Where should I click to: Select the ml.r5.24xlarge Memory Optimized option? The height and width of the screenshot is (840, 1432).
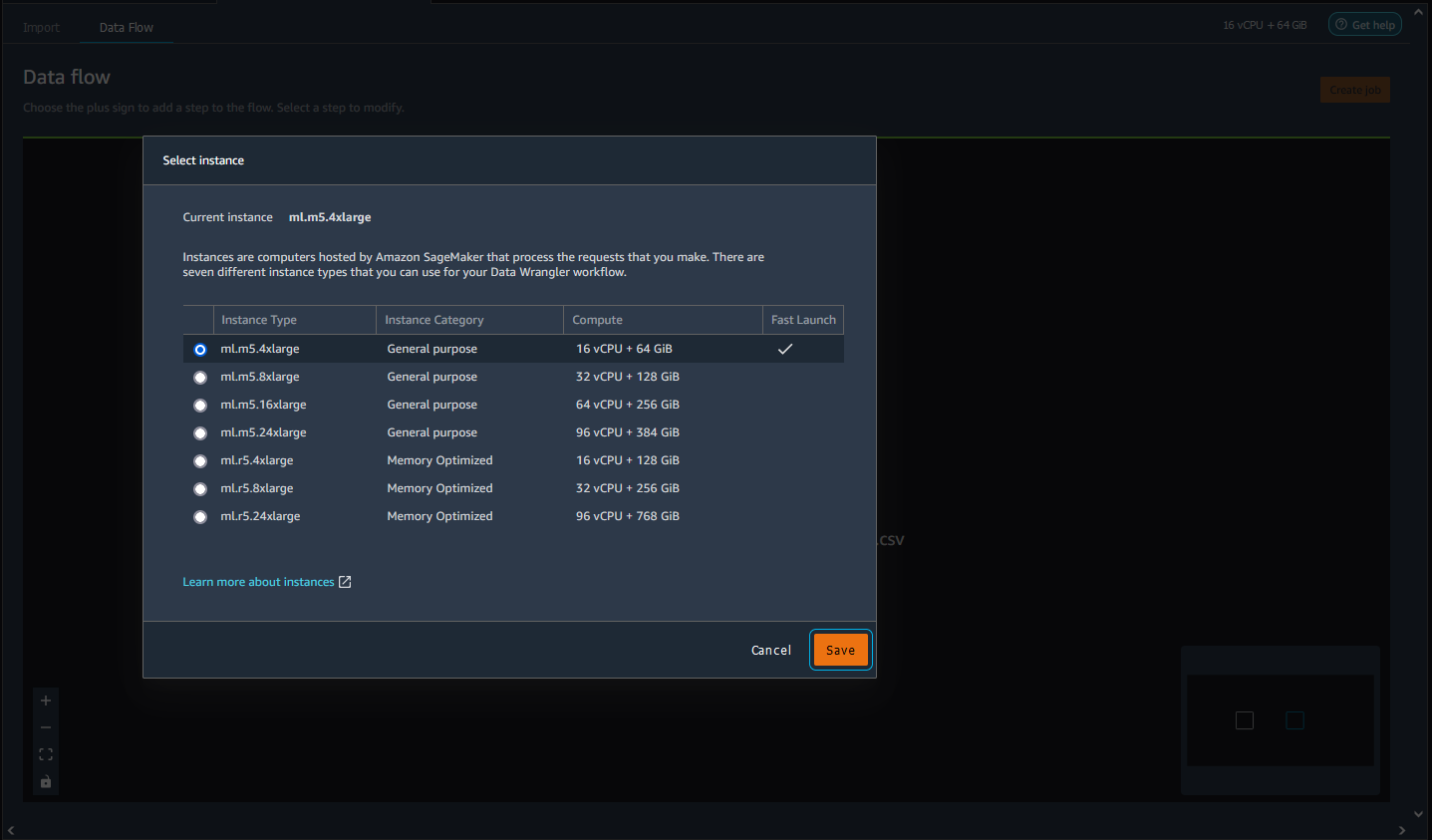200,516
